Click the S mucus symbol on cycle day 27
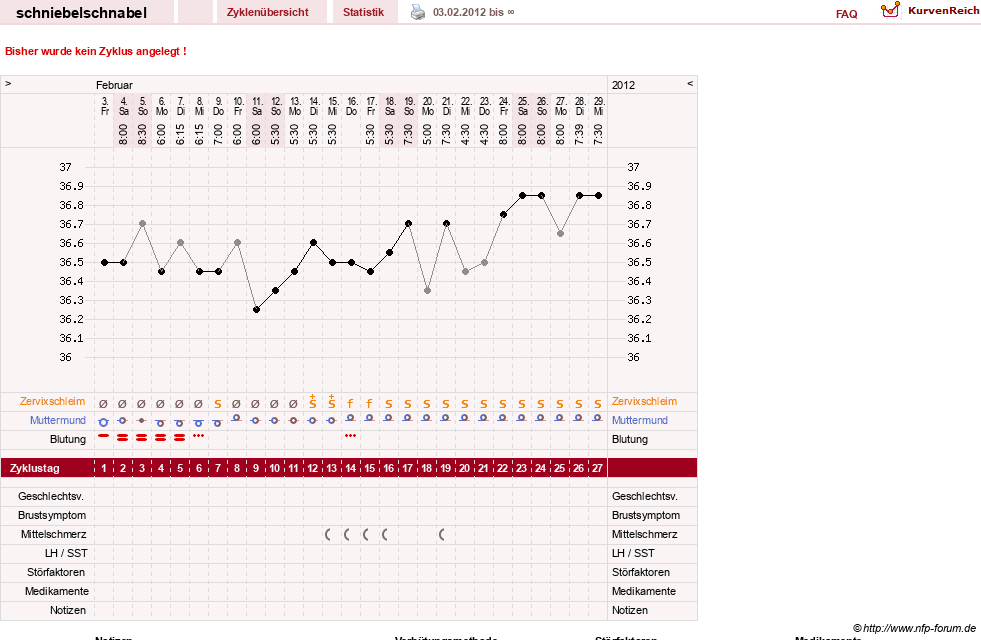The width and height of the screenshot is (981, 640). pos(597,404)
